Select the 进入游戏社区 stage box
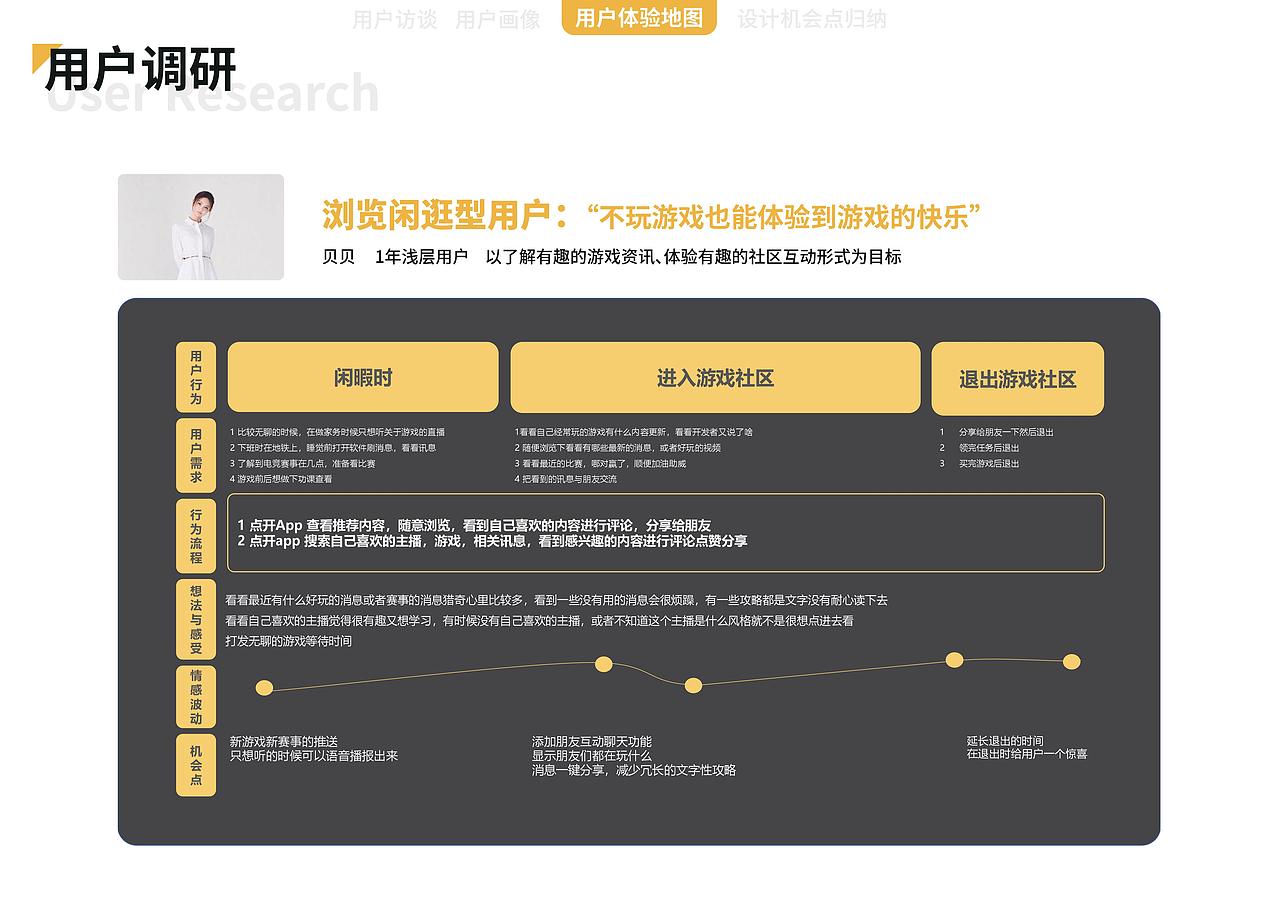This screenshot has height=905, width=1280. coord(715,378)
